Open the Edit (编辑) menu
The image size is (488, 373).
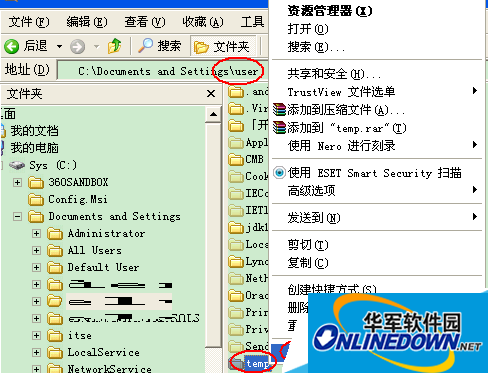pyautogui.click(x=87, y=22)
